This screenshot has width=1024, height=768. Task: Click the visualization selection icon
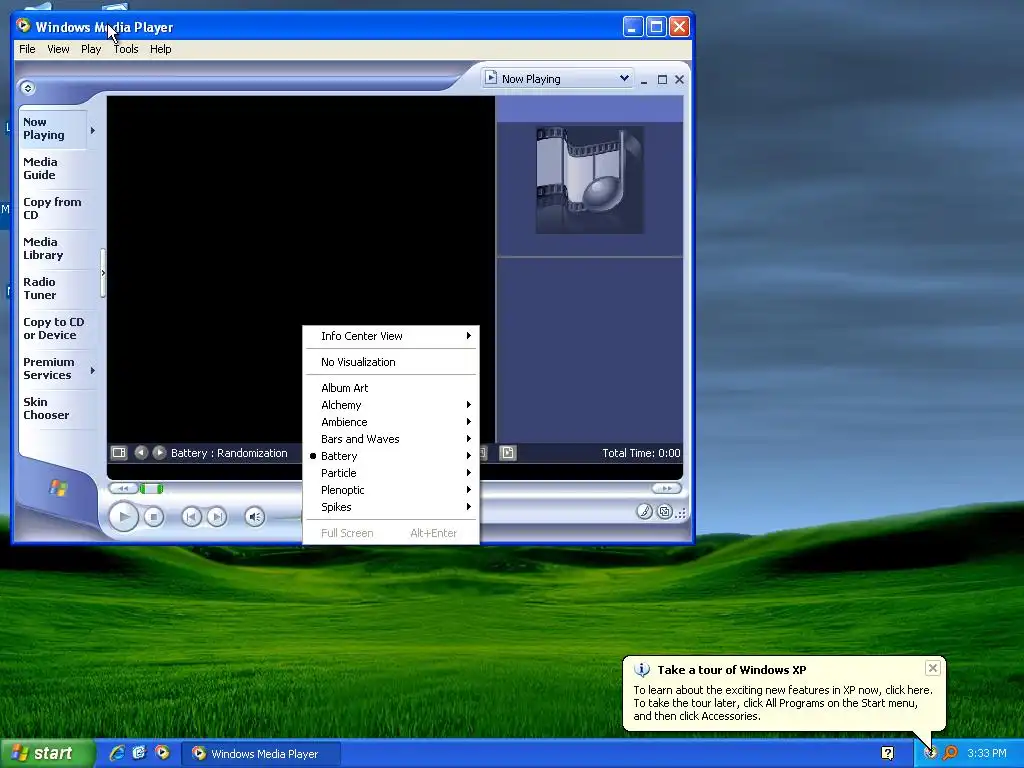coord(119,453)
